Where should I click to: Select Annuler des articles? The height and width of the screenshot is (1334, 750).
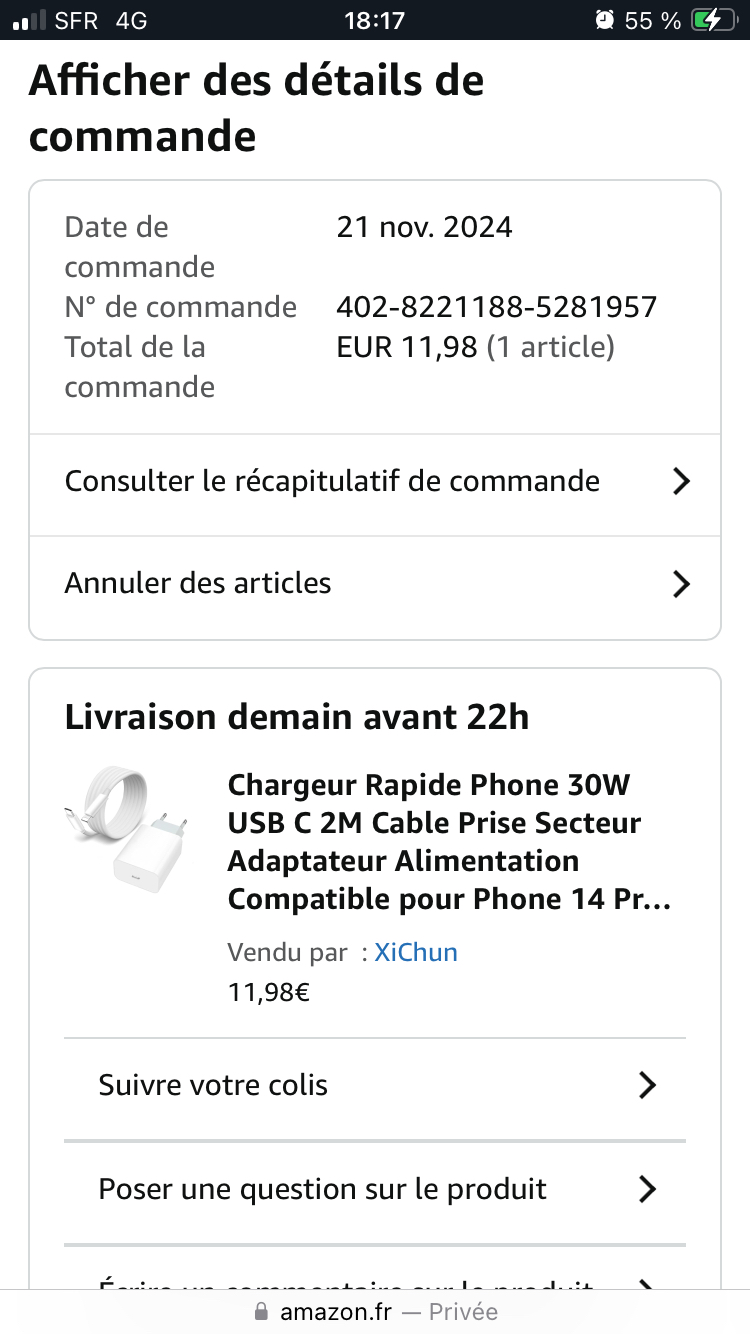[198, 584]
